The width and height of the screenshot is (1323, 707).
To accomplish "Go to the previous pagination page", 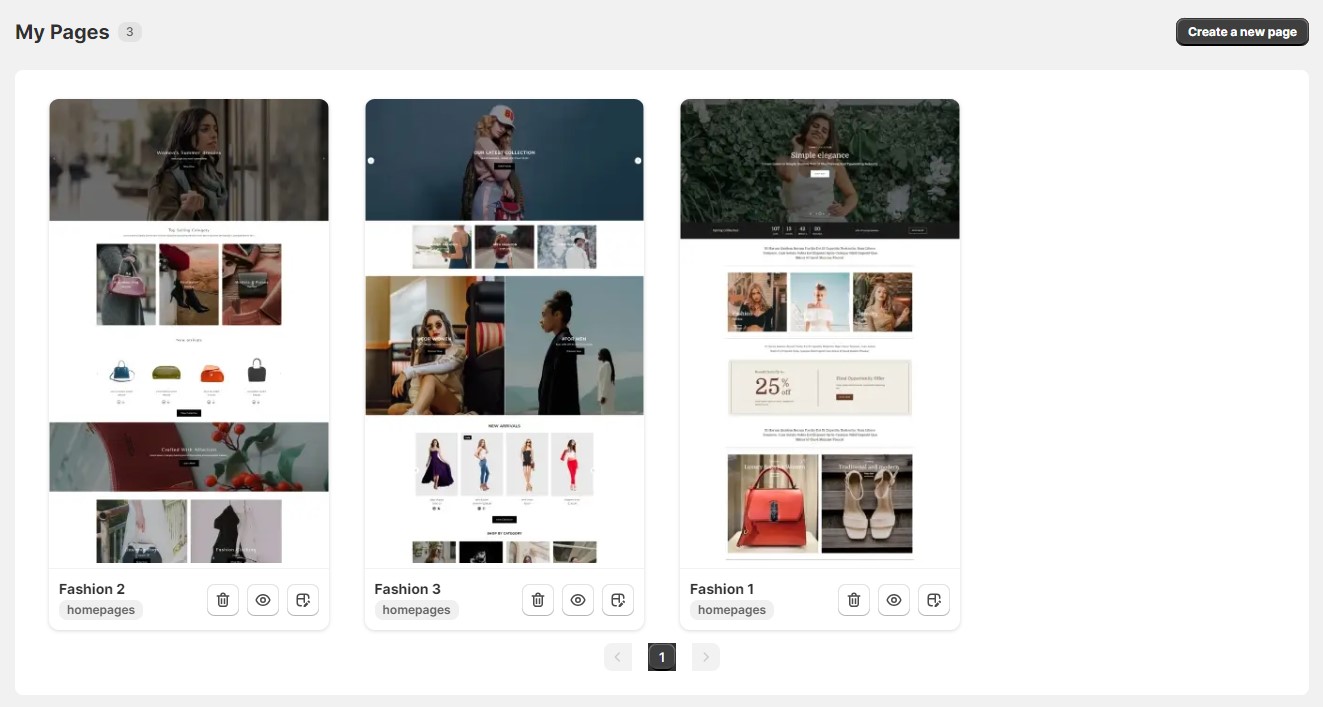I will coord(618,657).
